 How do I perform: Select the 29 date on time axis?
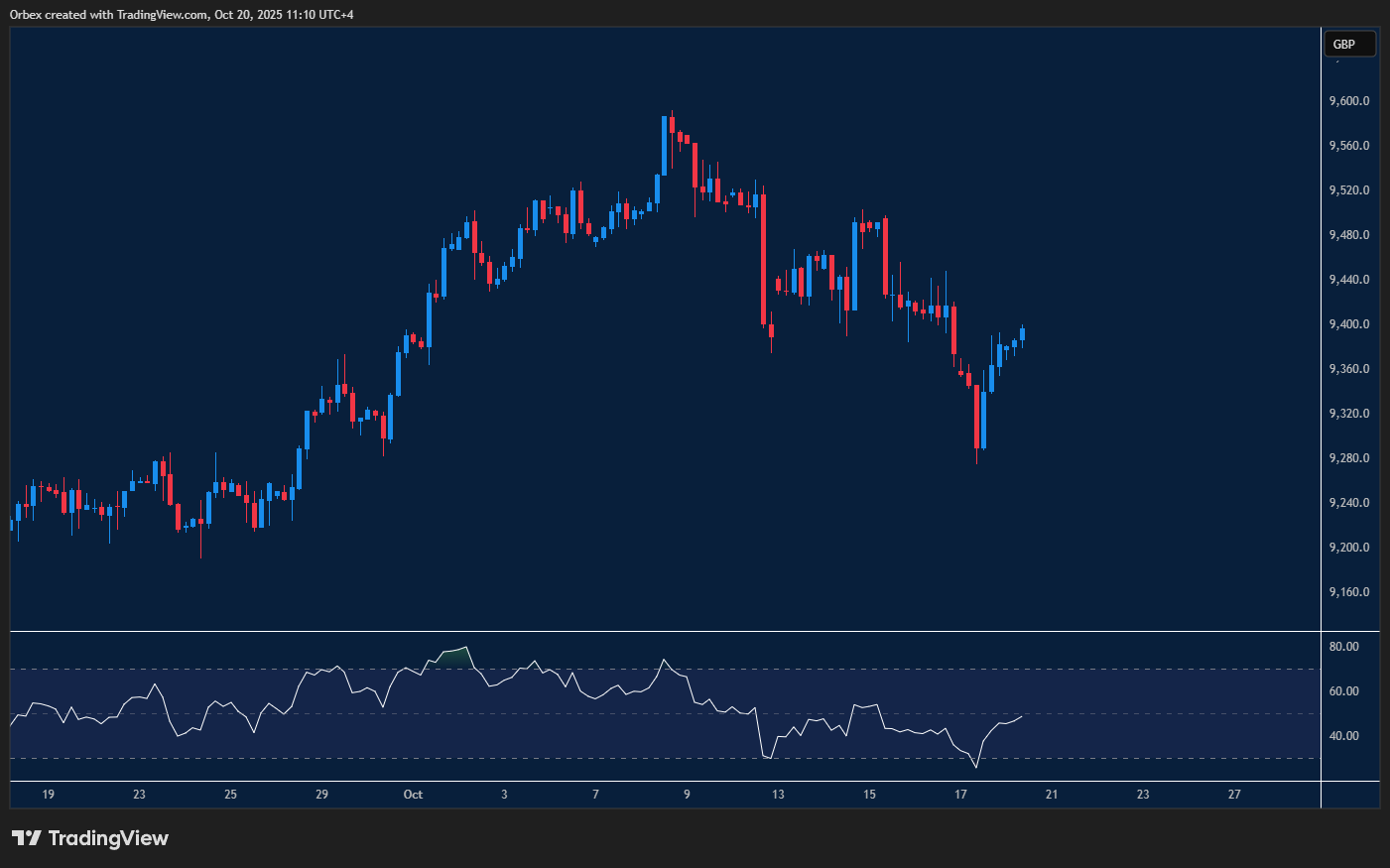click(321, 795)
